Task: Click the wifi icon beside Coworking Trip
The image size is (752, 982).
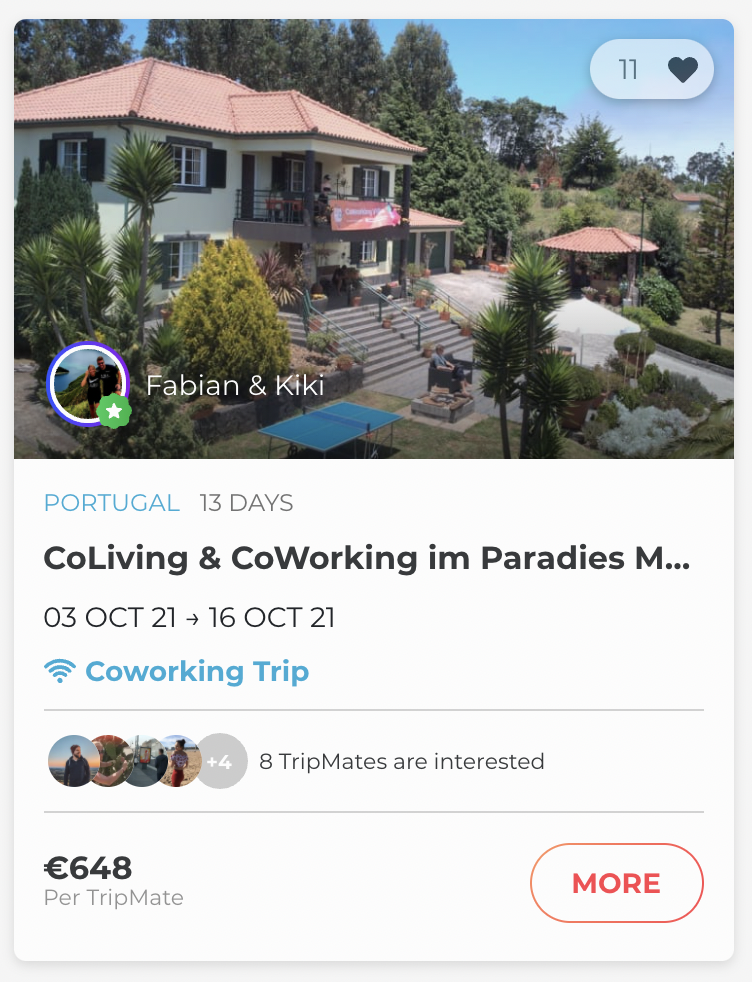Action: [x=60, y=671]
